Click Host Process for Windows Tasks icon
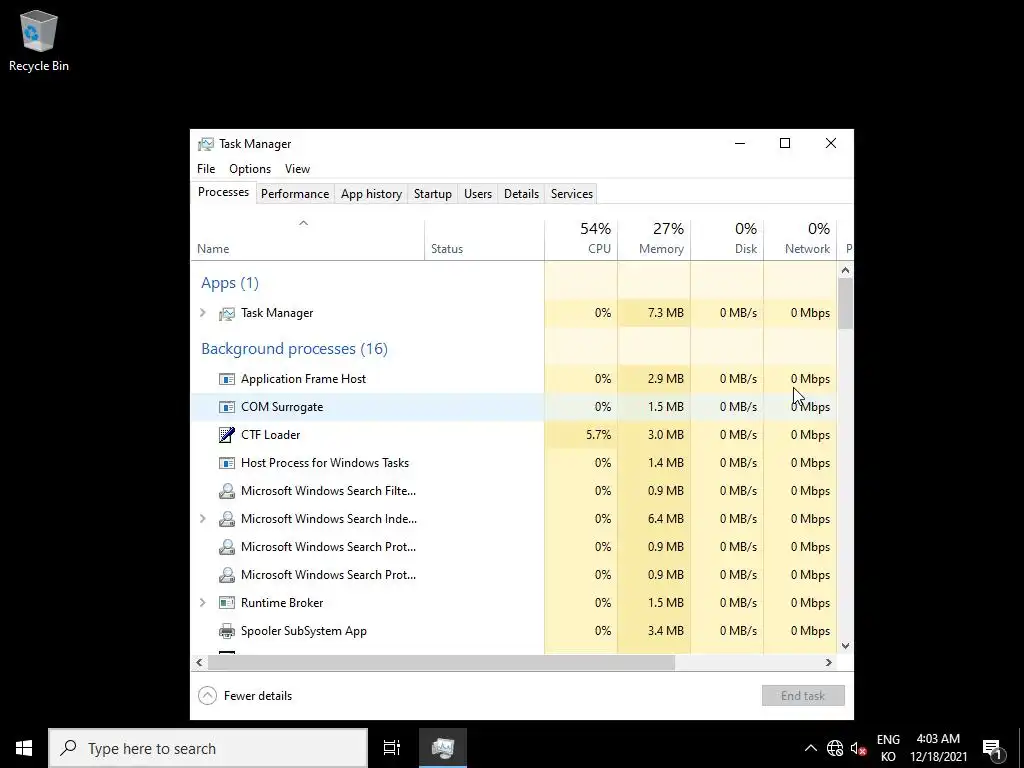The width and height of the screenshot is (1024, 768). pyautogui.click(x=227, y=463)
